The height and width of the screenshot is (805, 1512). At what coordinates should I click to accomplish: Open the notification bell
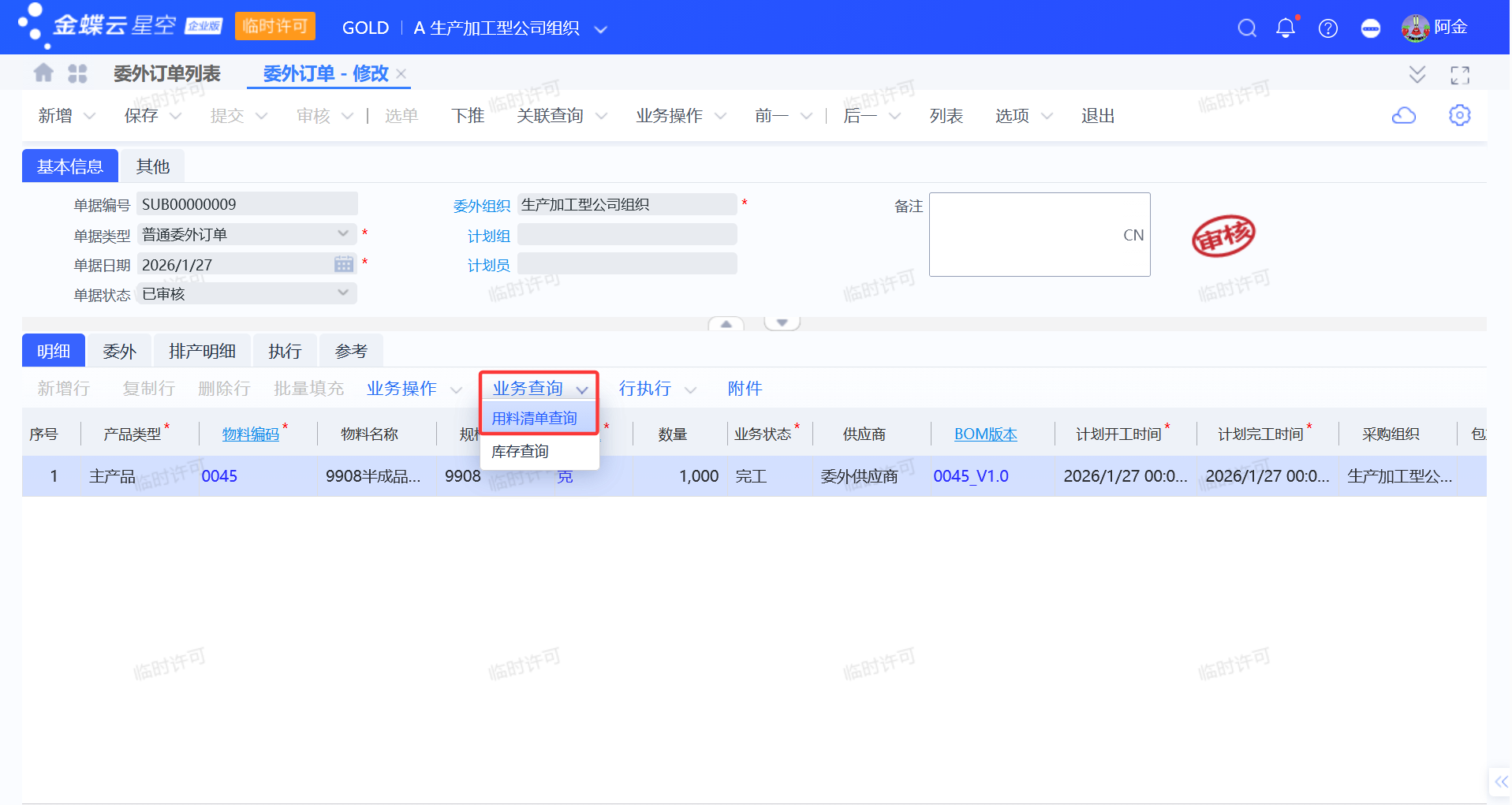[x=1285, y=28]
